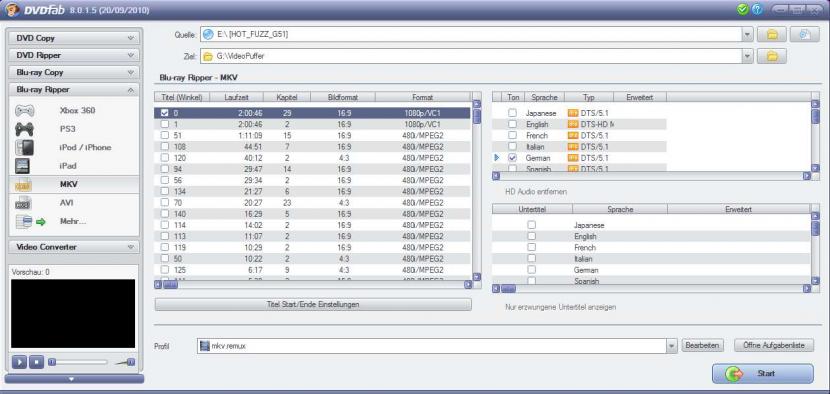The height and width of the screenshot is (394, 830).
Task: Click Öffne Aufgabenliste button
Action: pyautogui.click(x=774, y=345)
